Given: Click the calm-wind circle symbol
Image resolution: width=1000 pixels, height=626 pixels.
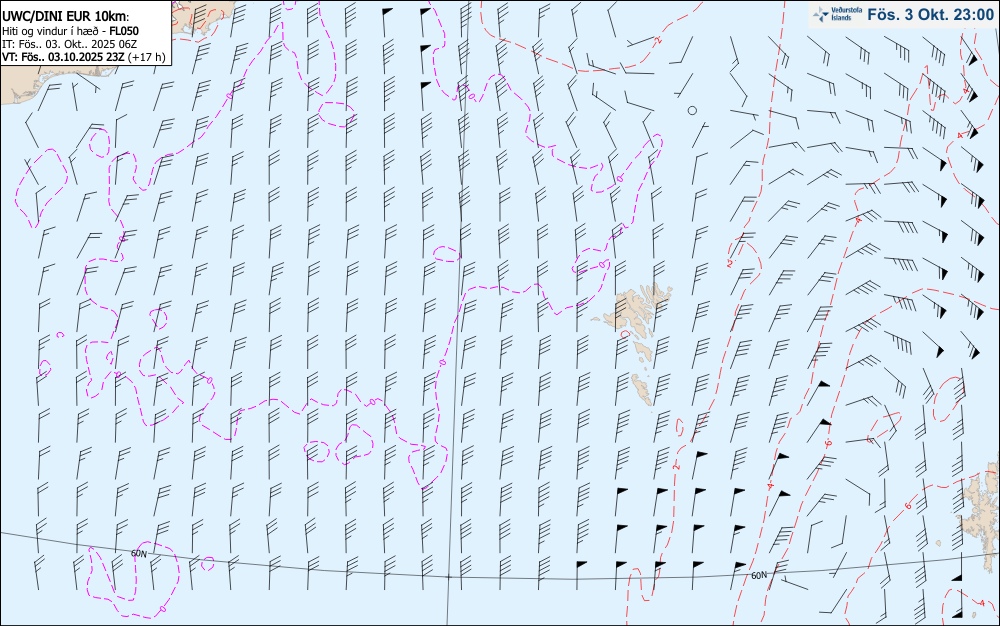Looking at the screenshot, I should pyautogui.click(x=692, y=110).
